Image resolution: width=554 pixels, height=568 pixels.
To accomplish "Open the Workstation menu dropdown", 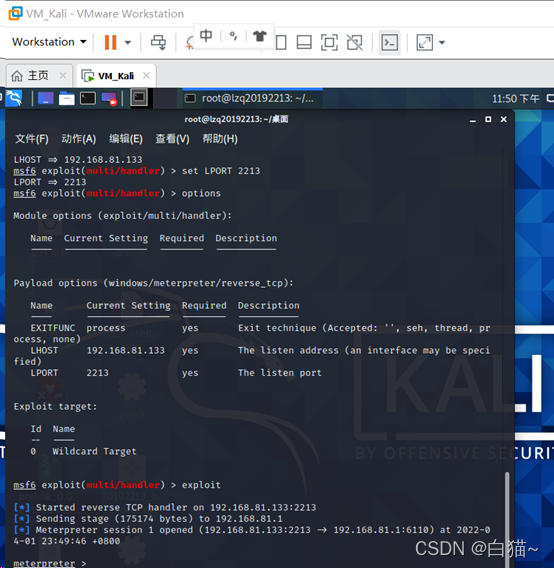I will click(x=49, y=42).
